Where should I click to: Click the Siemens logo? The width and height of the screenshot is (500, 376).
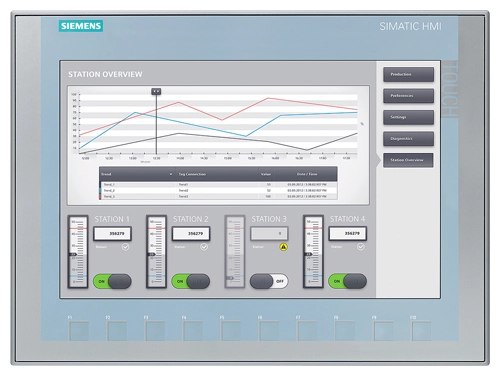81,26
